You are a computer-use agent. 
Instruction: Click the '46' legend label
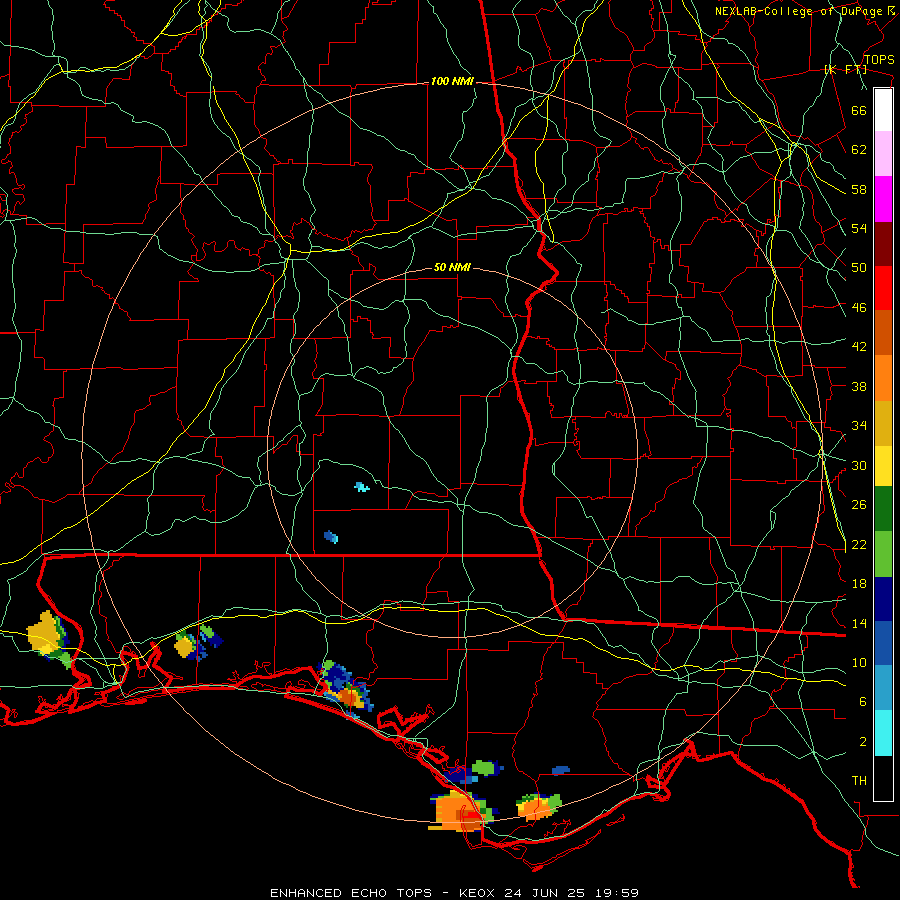click(x=859, y=308)
